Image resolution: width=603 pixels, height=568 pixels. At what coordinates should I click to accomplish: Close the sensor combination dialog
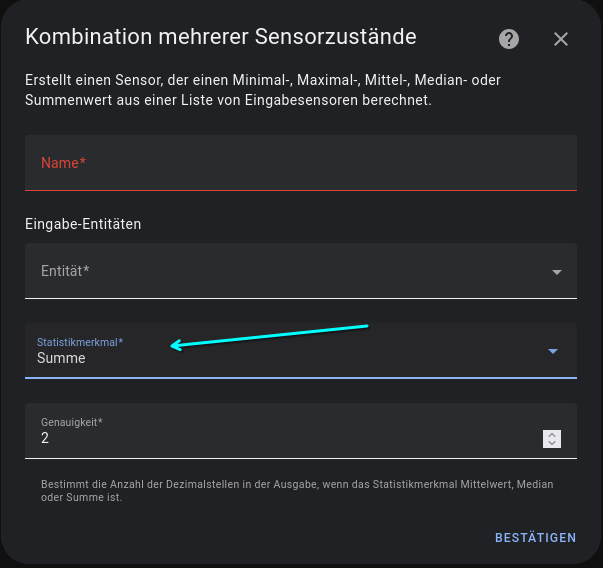pyautogui.click(x=561, y=39)
